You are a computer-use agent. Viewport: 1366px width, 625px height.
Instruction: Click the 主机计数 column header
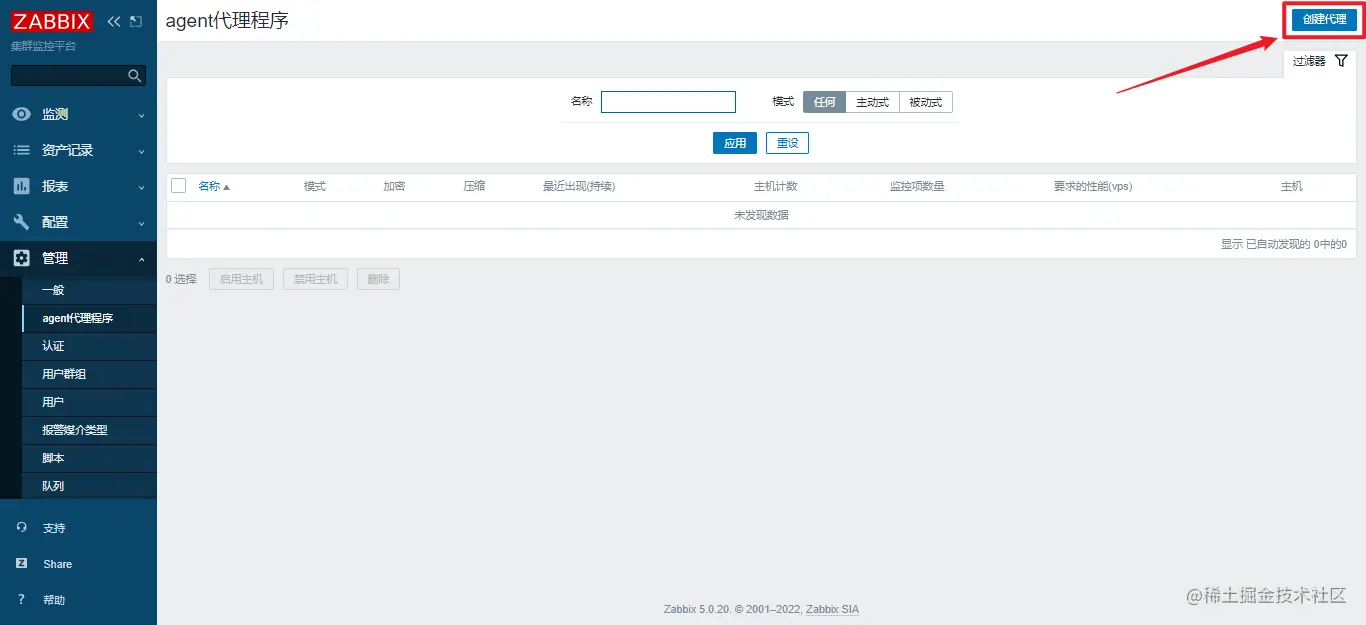coord(776,186)
